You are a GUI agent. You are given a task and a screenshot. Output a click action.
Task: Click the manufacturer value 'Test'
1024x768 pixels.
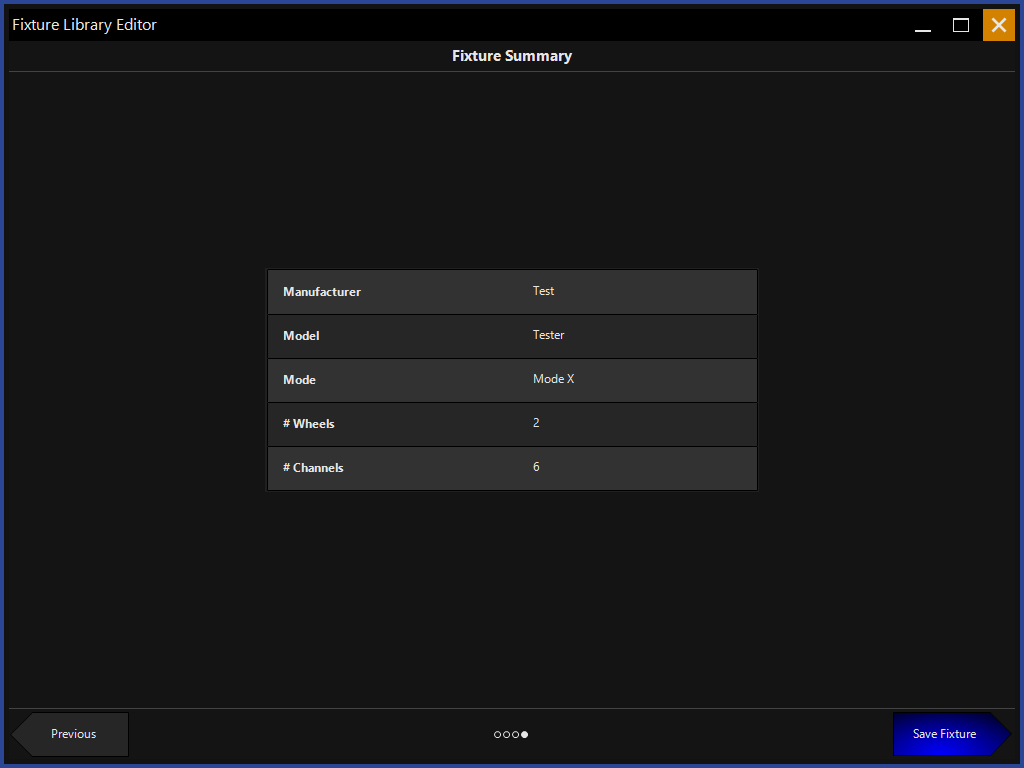(543, 291)
